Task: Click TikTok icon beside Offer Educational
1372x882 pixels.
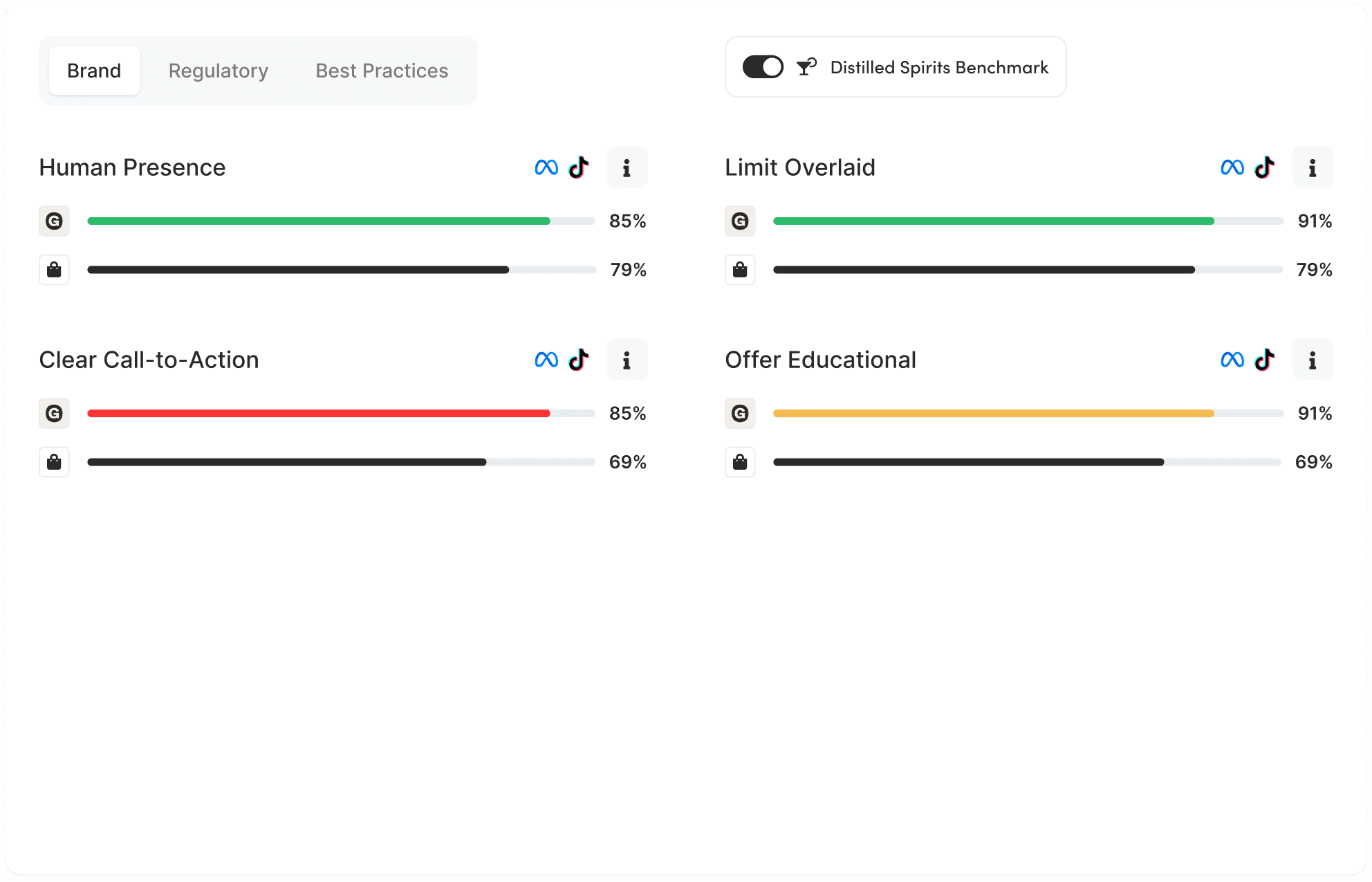Action: (1265, 360)
